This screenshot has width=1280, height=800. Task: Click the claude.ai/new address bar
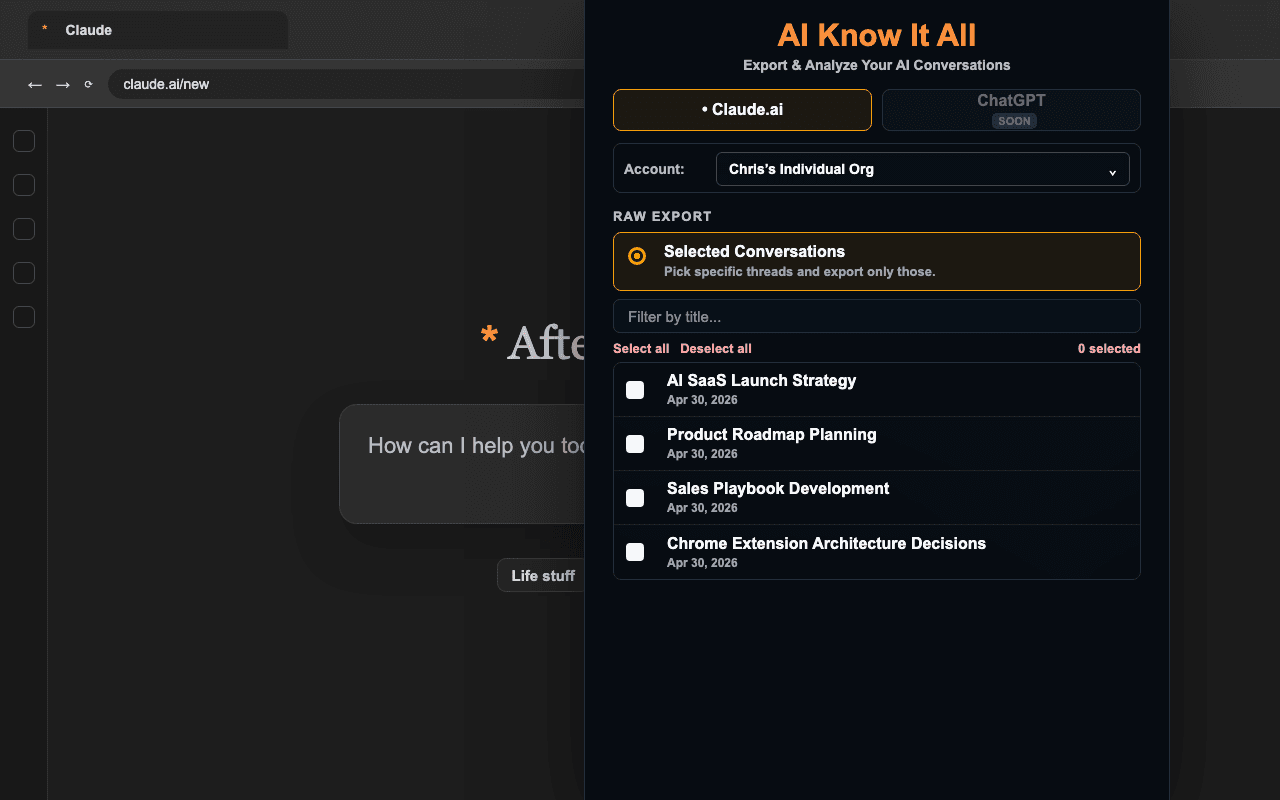(x=346, y=84)
